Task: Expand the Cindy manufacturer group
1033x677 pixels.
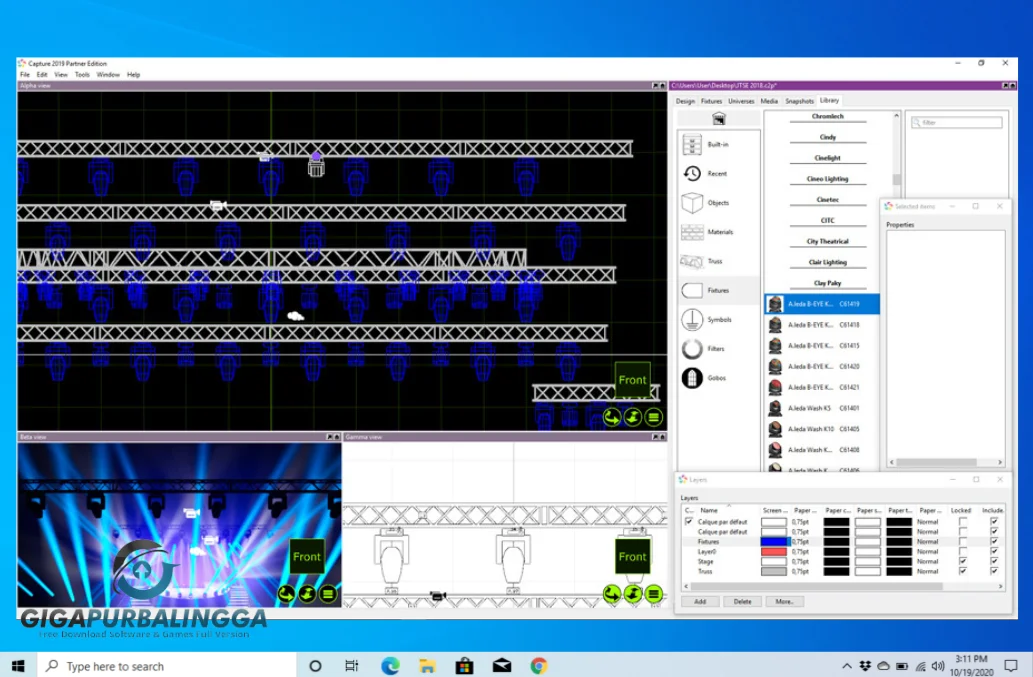Action: pyautogui.click(x=827, y=137)
